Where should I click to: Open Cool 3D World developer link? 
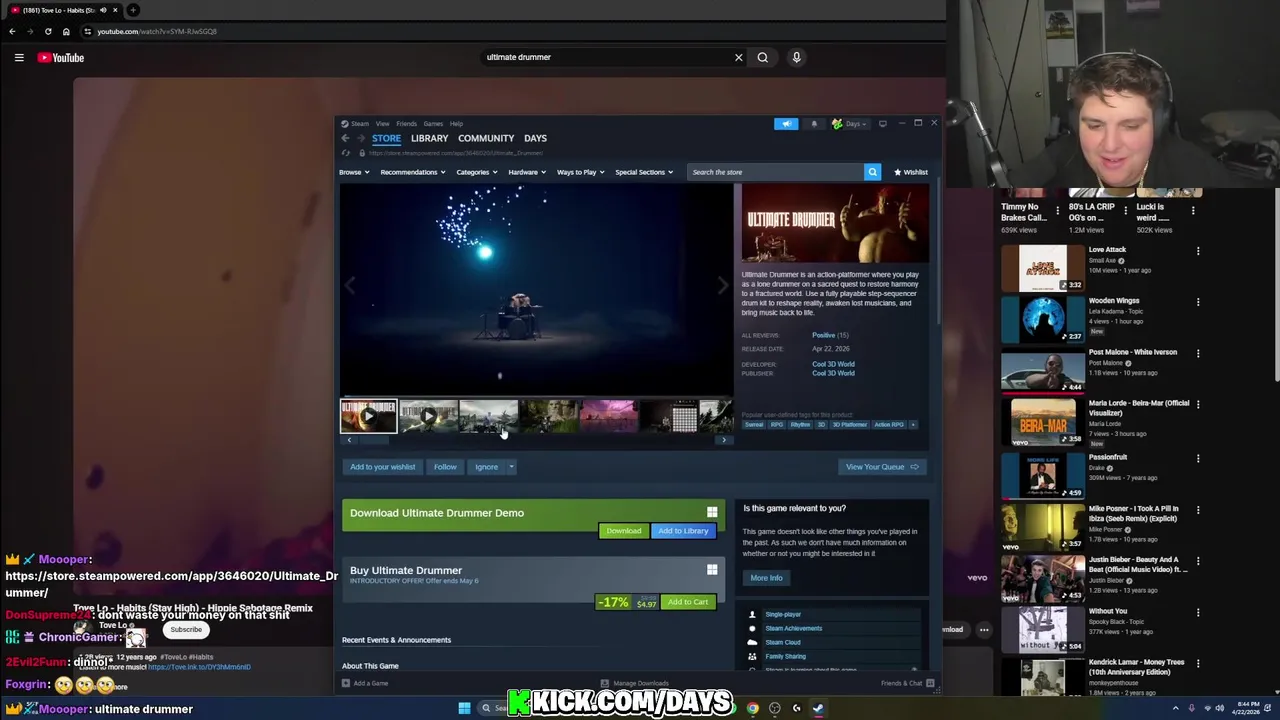833,364
